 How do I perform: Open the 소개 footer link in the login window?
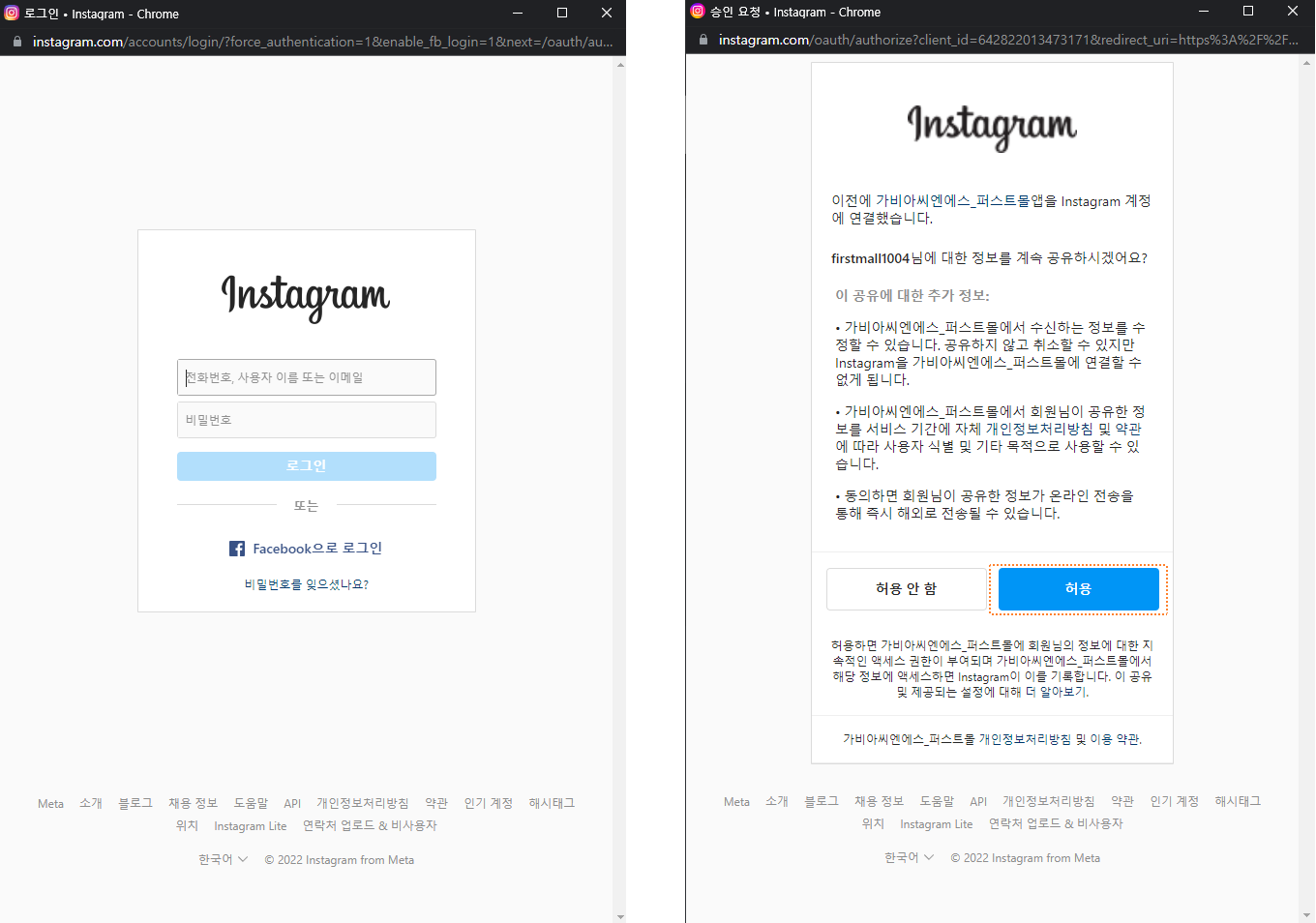(x=91, y=804)
